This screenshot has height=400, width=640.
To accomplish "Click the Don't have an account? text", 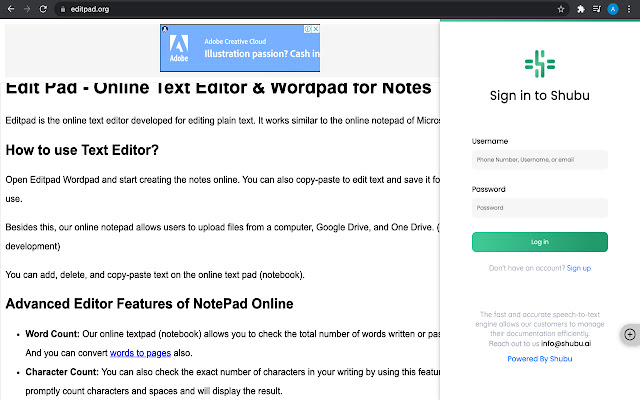I will tap(527, 268).
